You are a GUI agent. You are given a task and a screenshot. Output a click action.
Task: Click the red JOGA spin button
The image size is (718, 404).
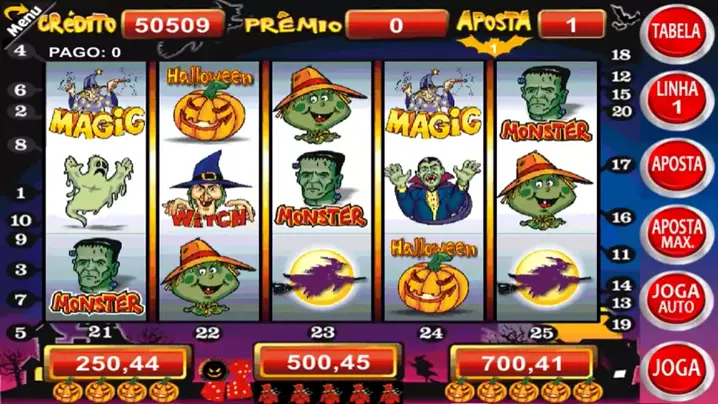(676, 368)
